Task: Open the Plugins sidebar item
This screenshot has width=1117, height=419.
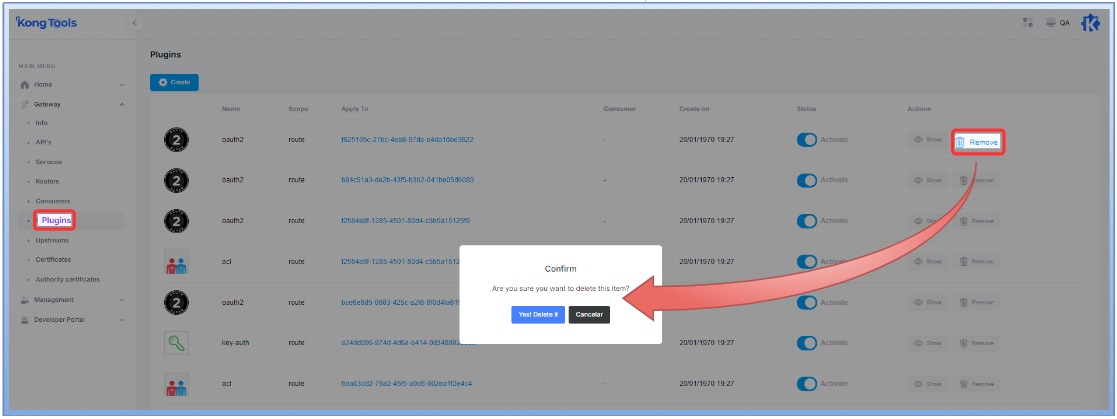Action: click(x=57, y=220)
